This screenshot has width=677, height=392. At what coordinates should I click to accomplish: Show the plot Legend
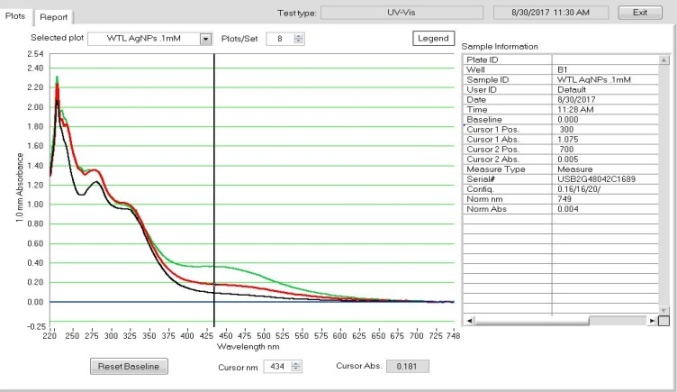pos(433,38)
